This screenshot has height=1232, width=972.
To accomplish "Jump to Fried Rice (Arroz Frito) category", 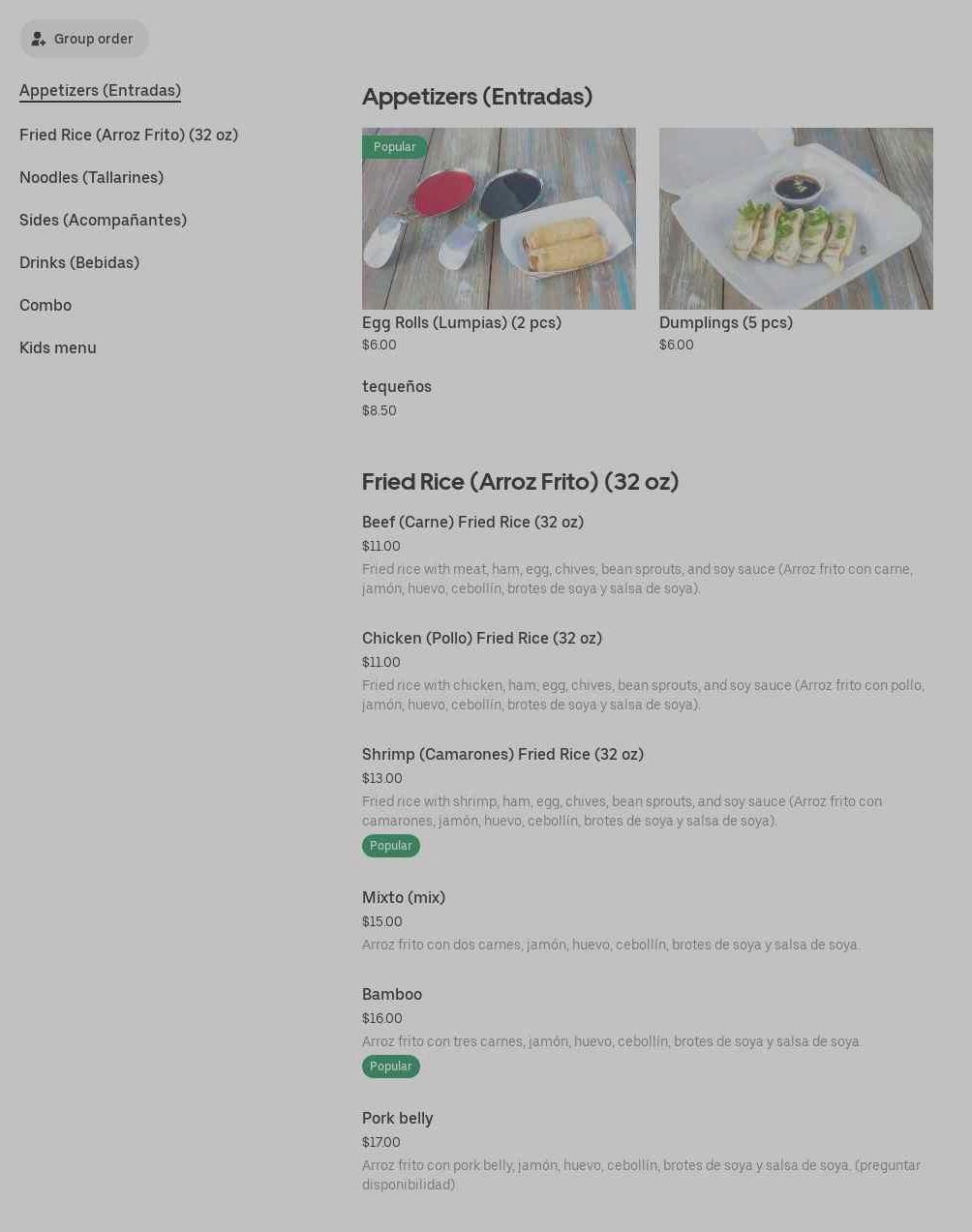I will click(129, 135).
